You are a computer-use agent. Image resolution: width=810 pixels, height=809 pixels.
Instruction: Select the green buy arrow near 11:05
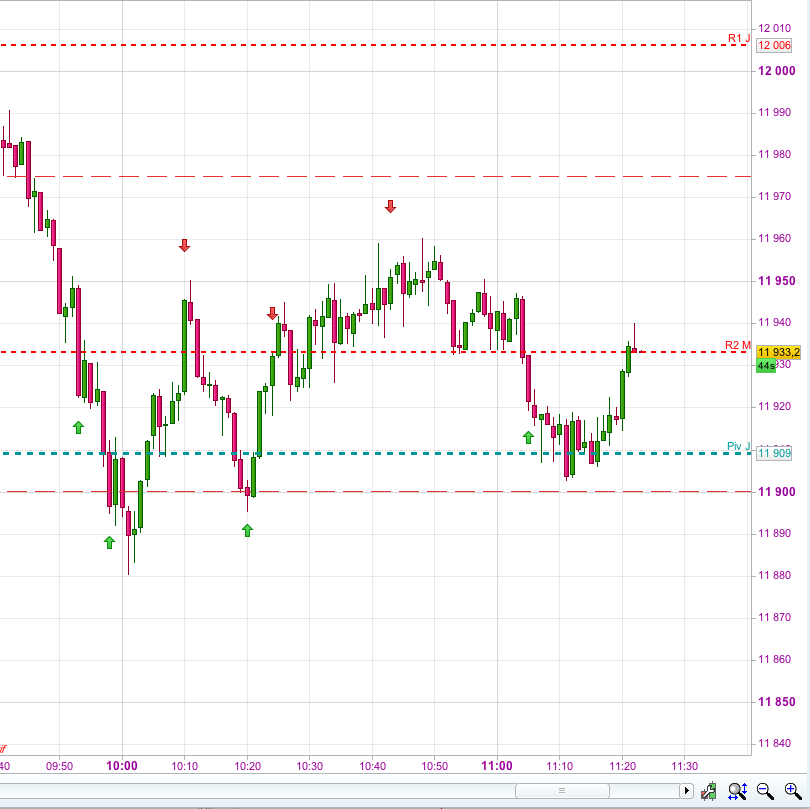528,437
